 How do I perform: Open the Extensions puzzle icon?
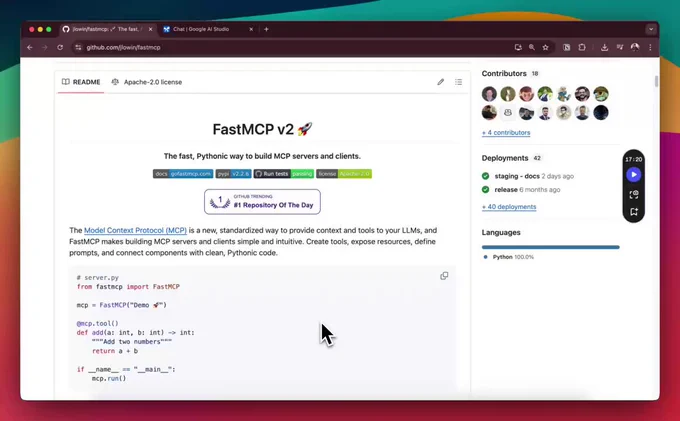click(582, 47)
